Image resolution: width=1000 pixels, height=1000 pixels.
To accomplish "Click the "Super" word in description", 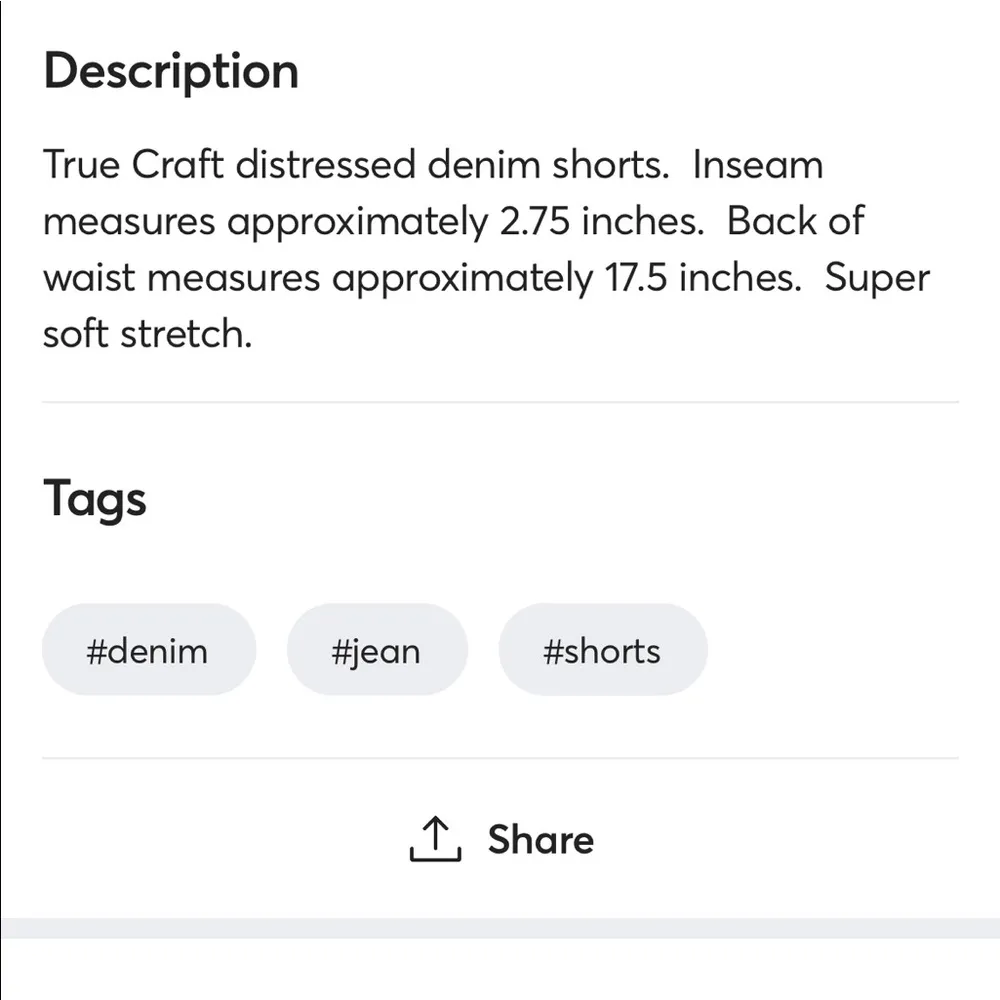I will coord(877,277).
